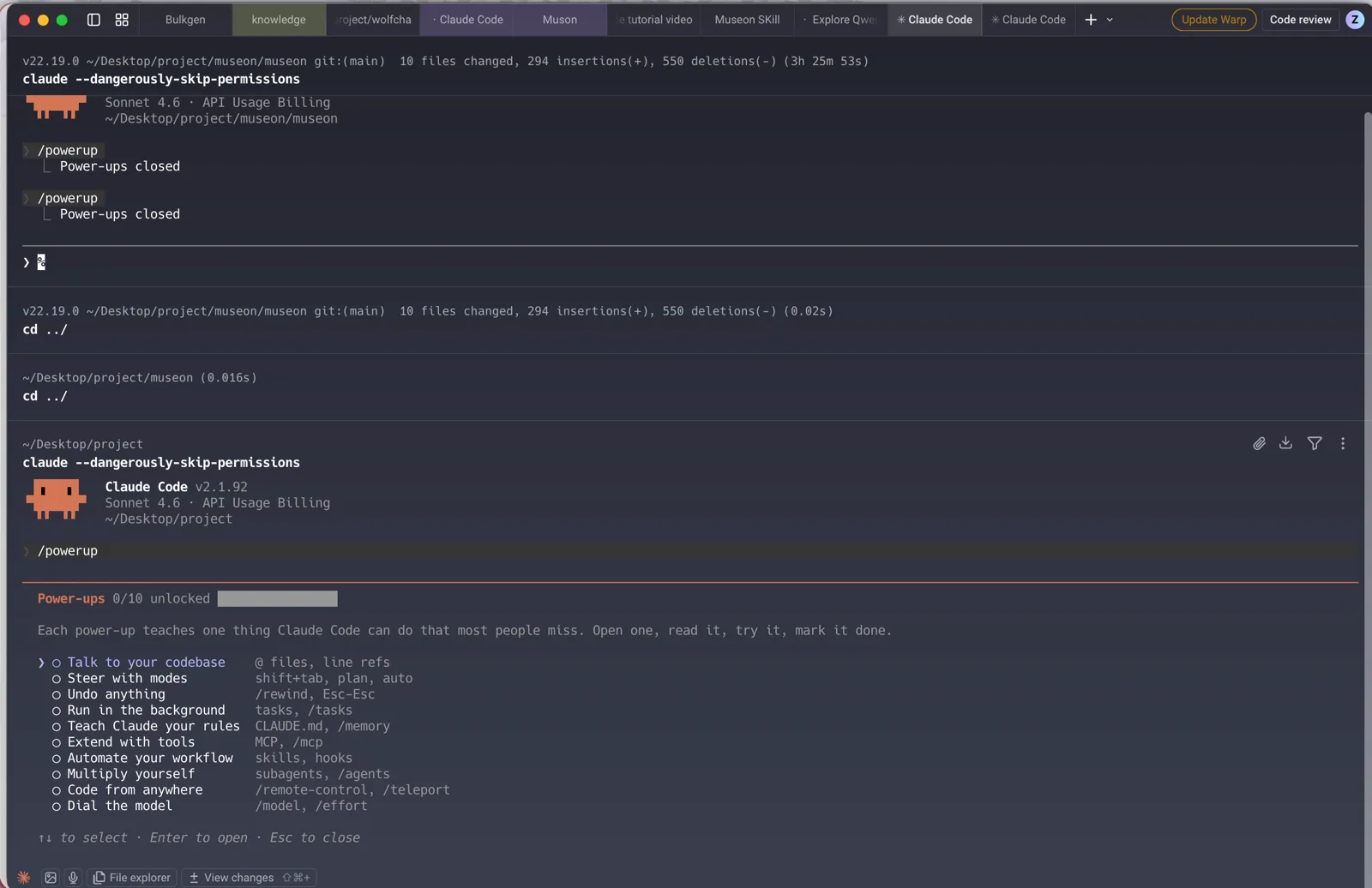Screen dimensions: 1372x888
Task: Click the attach image icon in bottom bar
Action: tap(51, 877)
